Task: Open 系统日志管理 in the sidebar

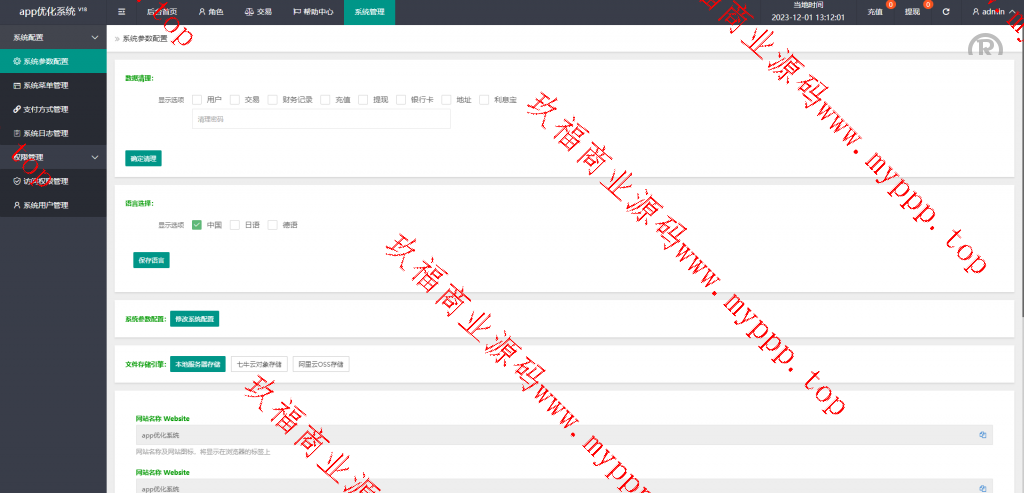Action: point(45,133)
